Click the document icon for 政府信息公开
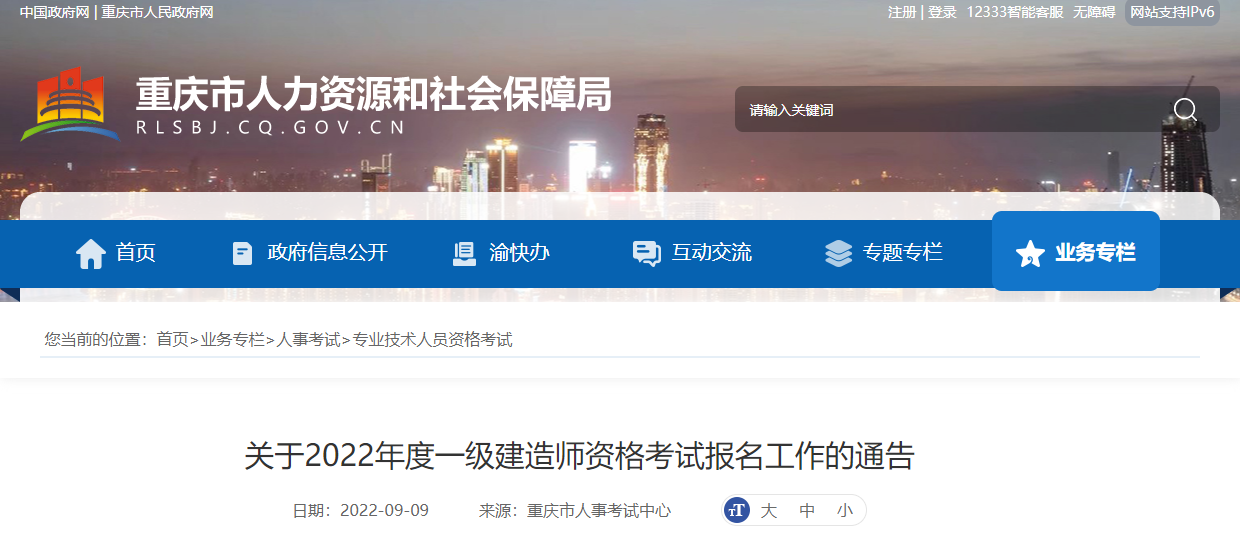This screenshot has width=1240, height=554. tap(242, 253)
